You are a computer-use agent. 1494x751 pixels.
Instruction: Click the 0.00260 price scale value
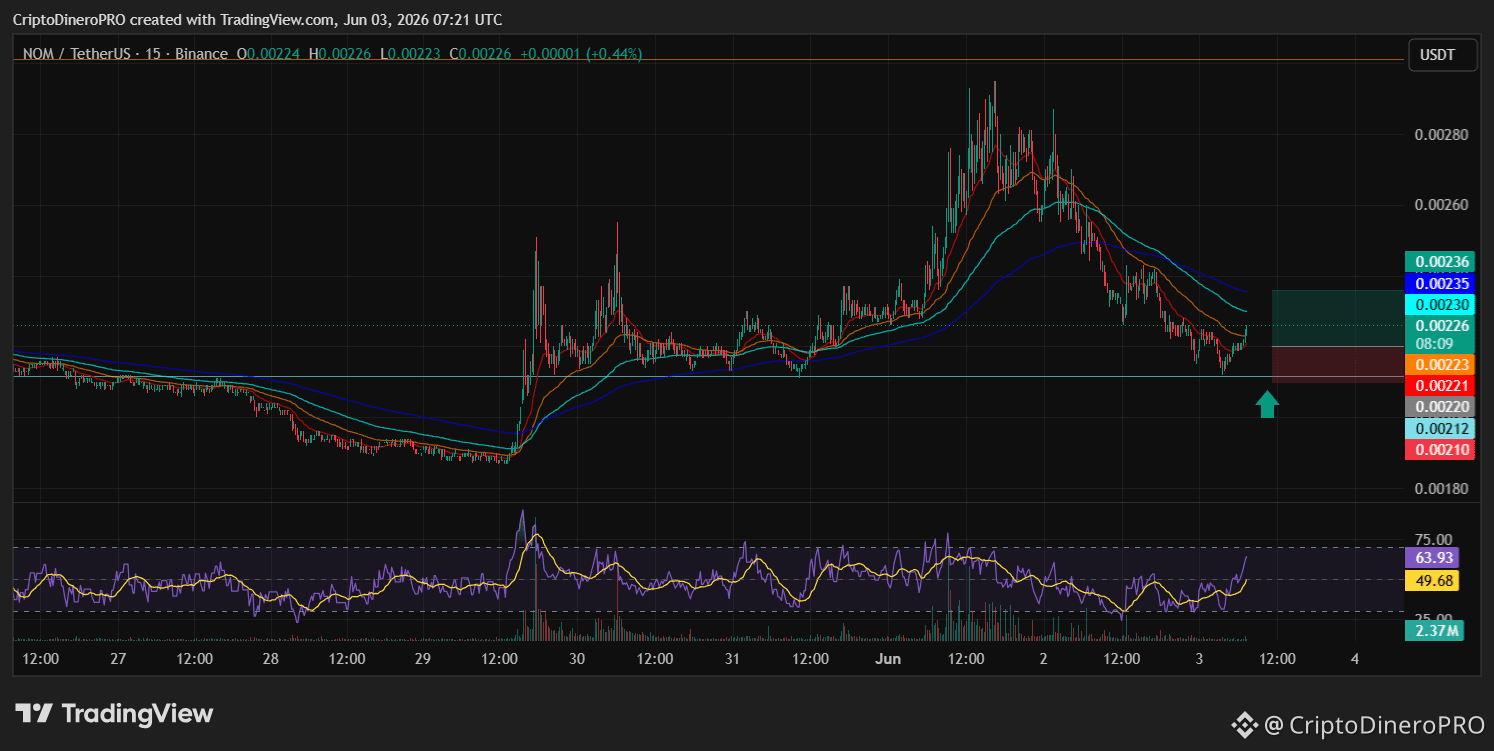pos(1441,205)
